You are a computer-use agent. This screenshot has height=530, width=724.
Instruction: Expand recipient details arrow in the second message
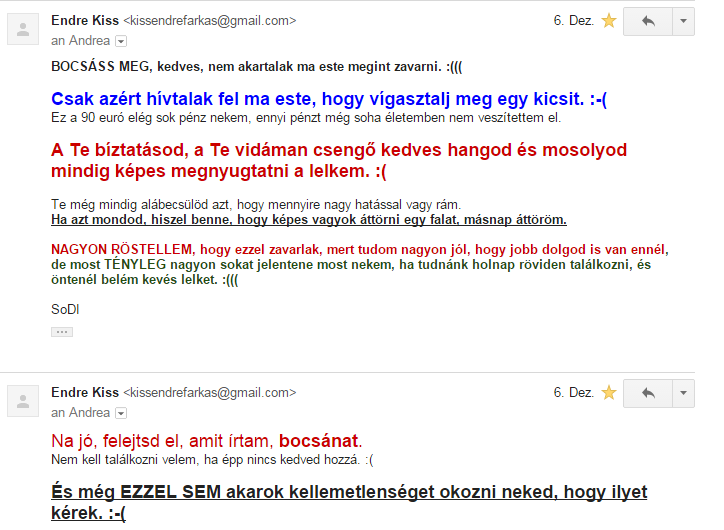(x=121, y=413)
